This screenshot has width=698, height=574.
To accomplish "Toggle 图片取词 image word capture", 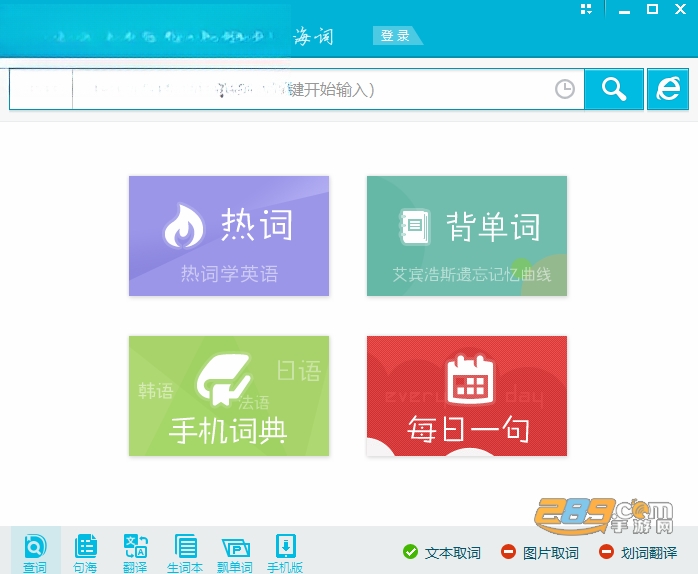I will 540,553.
